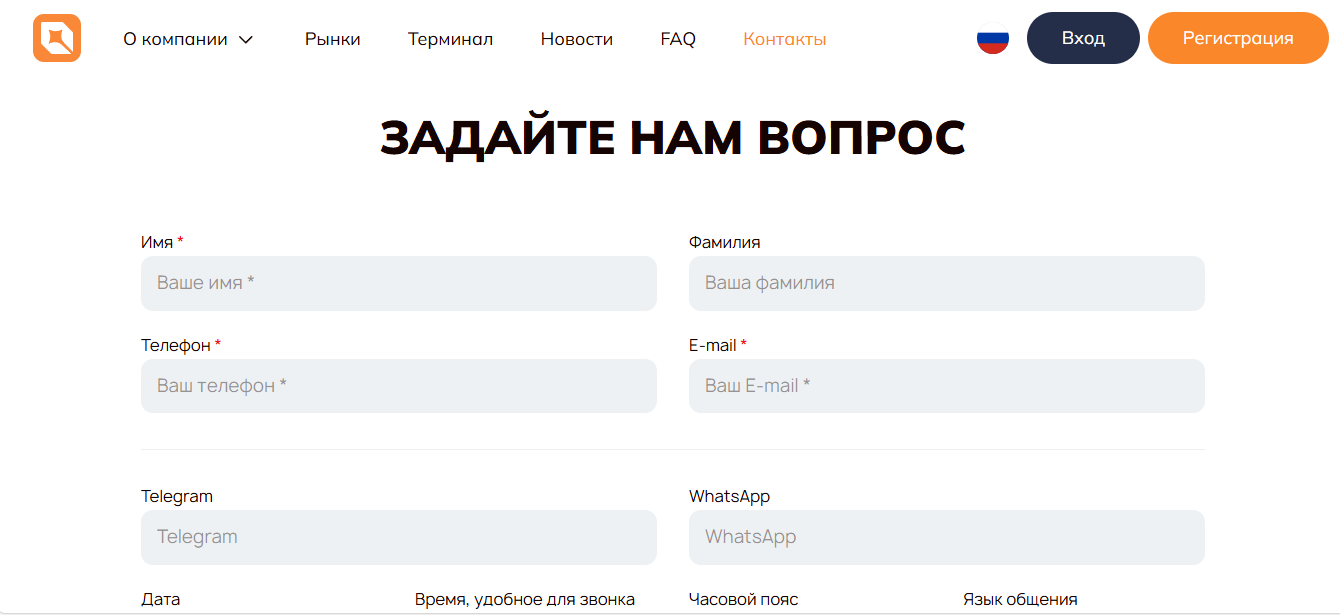This screenshot has height=615, width=1340.
Task: Open the Russian flag language selector
Action: (993, 38)
